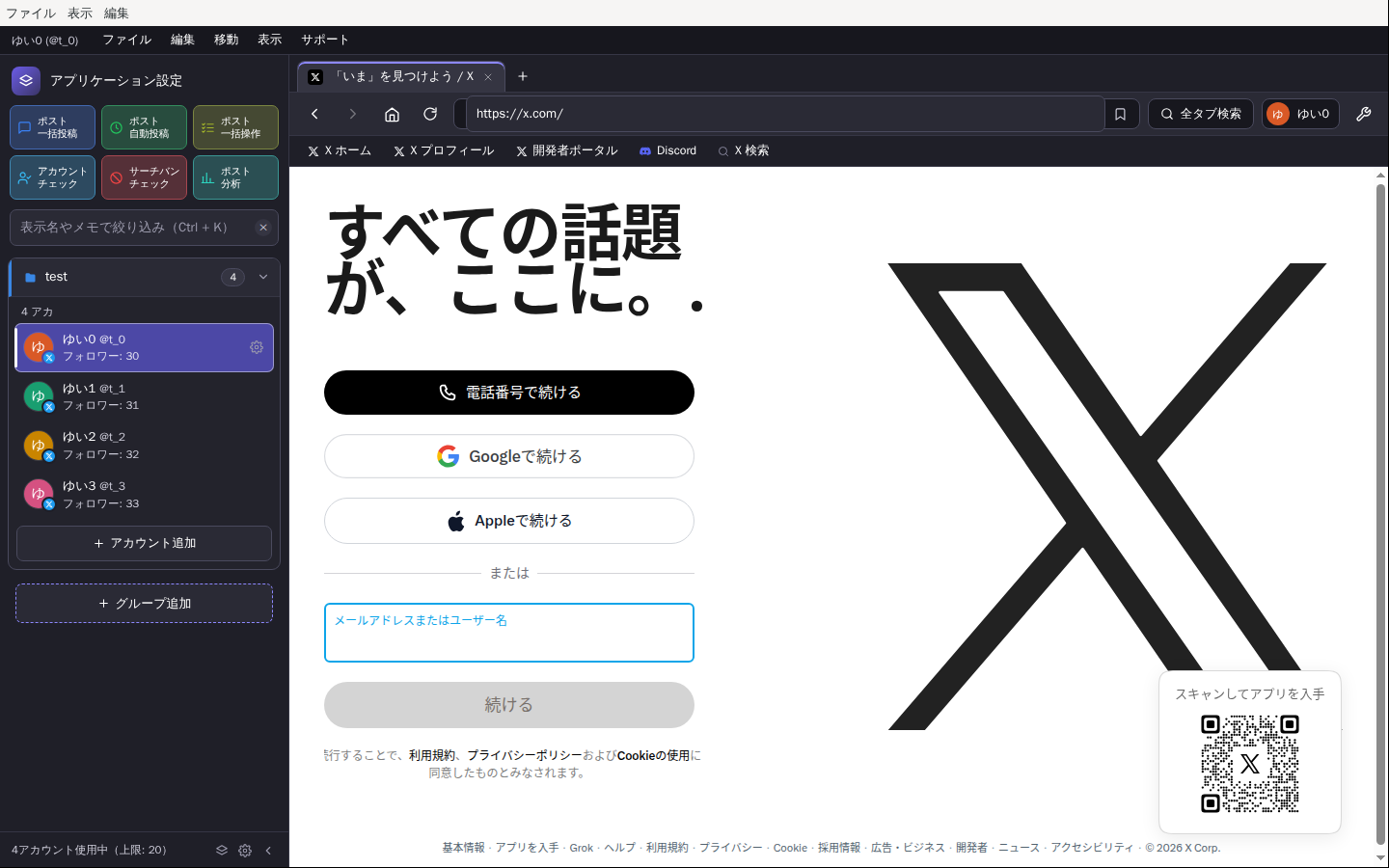Collapse the test group chevron

click(x=263, y=277)
